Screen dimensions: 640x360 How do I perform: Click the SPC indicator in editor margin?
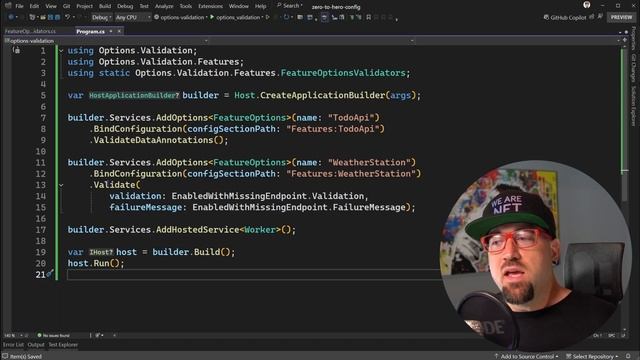(x=611, y=336)
